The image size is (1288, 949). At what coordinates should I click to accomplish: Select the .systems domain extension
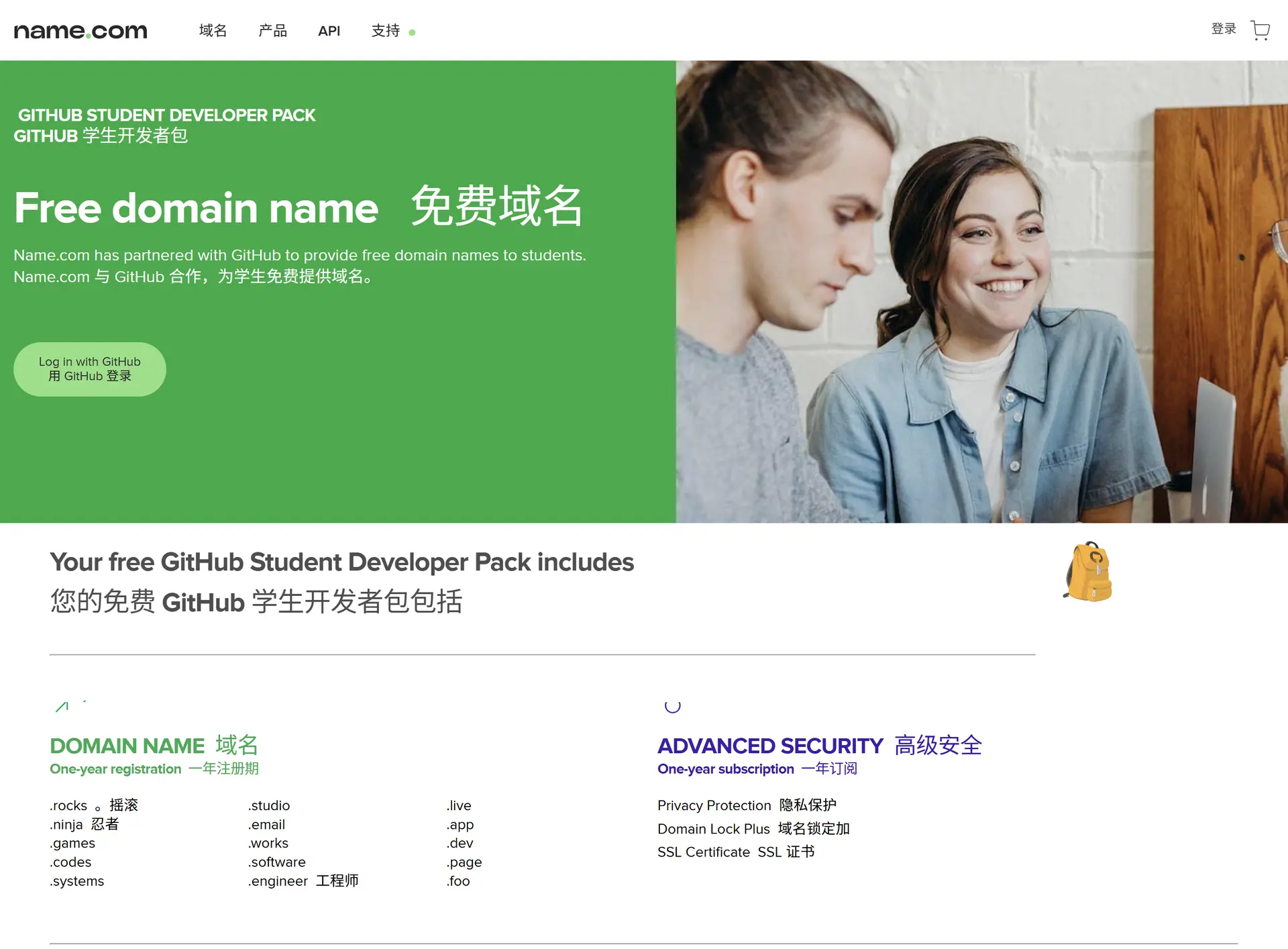pyautogui.click(x=77, y=881)
